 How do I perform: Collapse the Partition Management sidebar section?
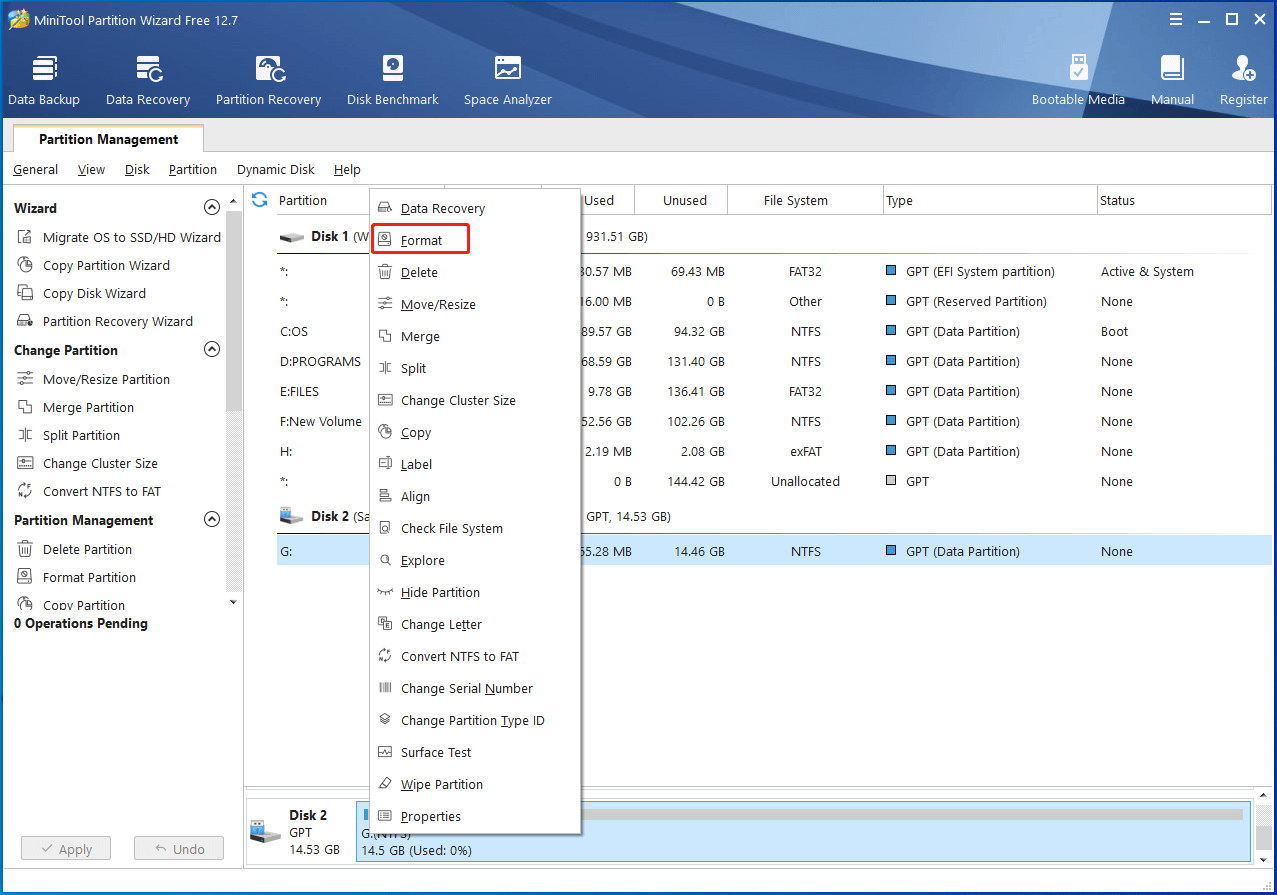[211, 520]
